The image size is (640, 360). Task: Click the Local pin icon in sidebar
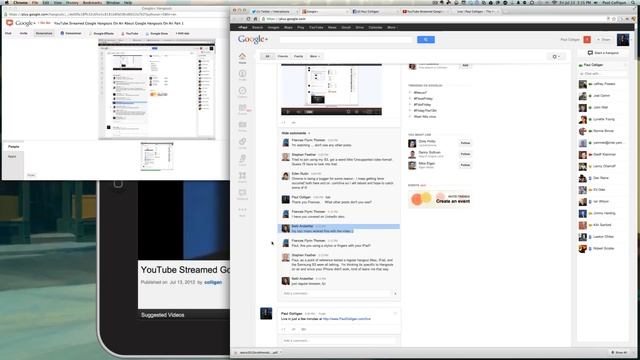coord(242,159)
